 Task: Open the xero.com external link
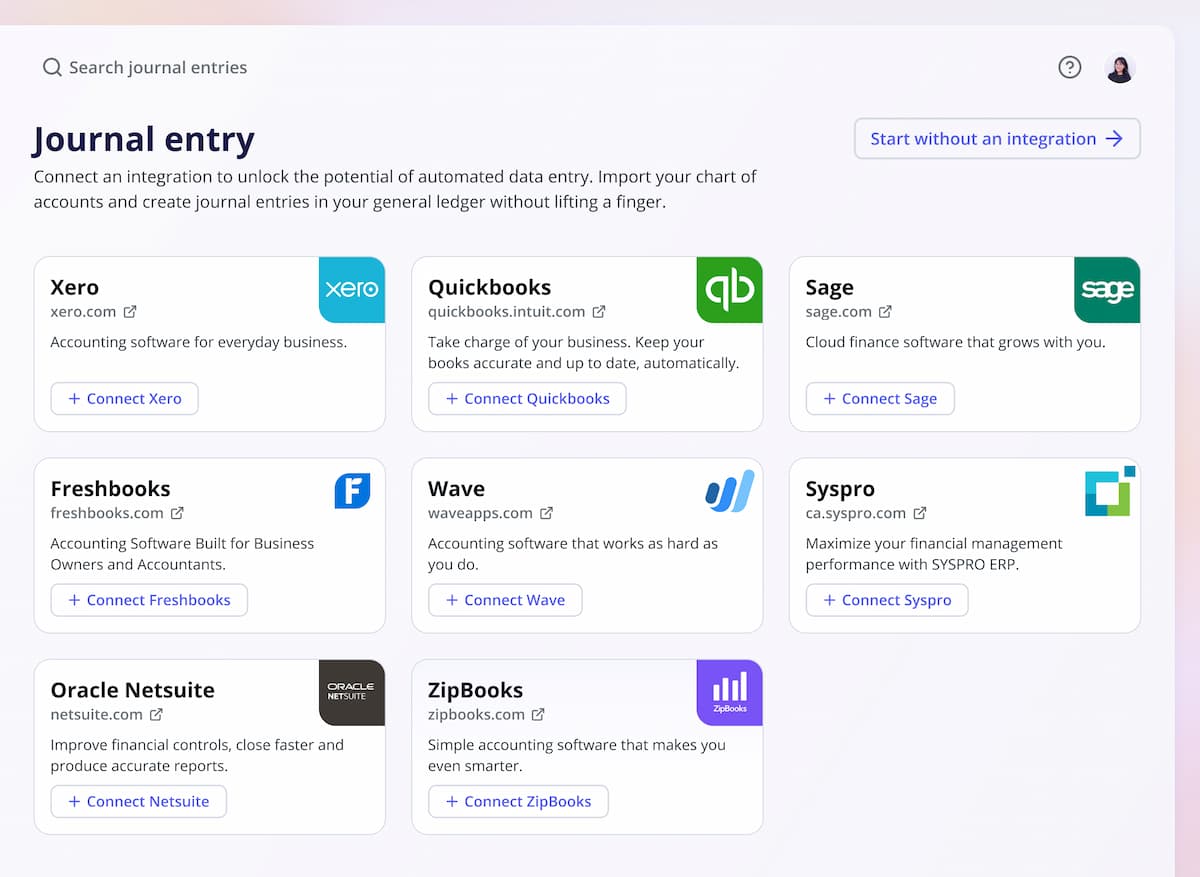tap(94, 312)
